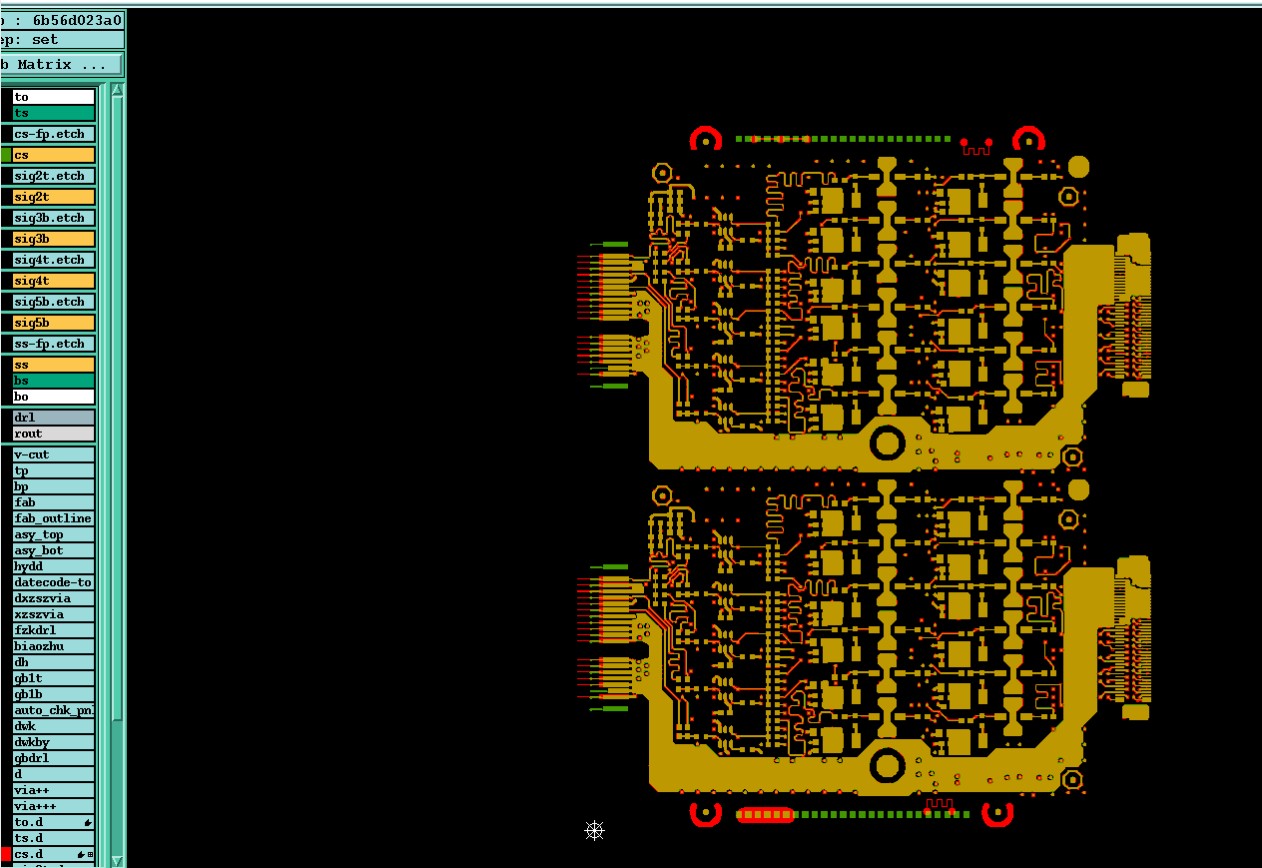
Task: Select the via+++ layer
Action: tap(54, 807)
